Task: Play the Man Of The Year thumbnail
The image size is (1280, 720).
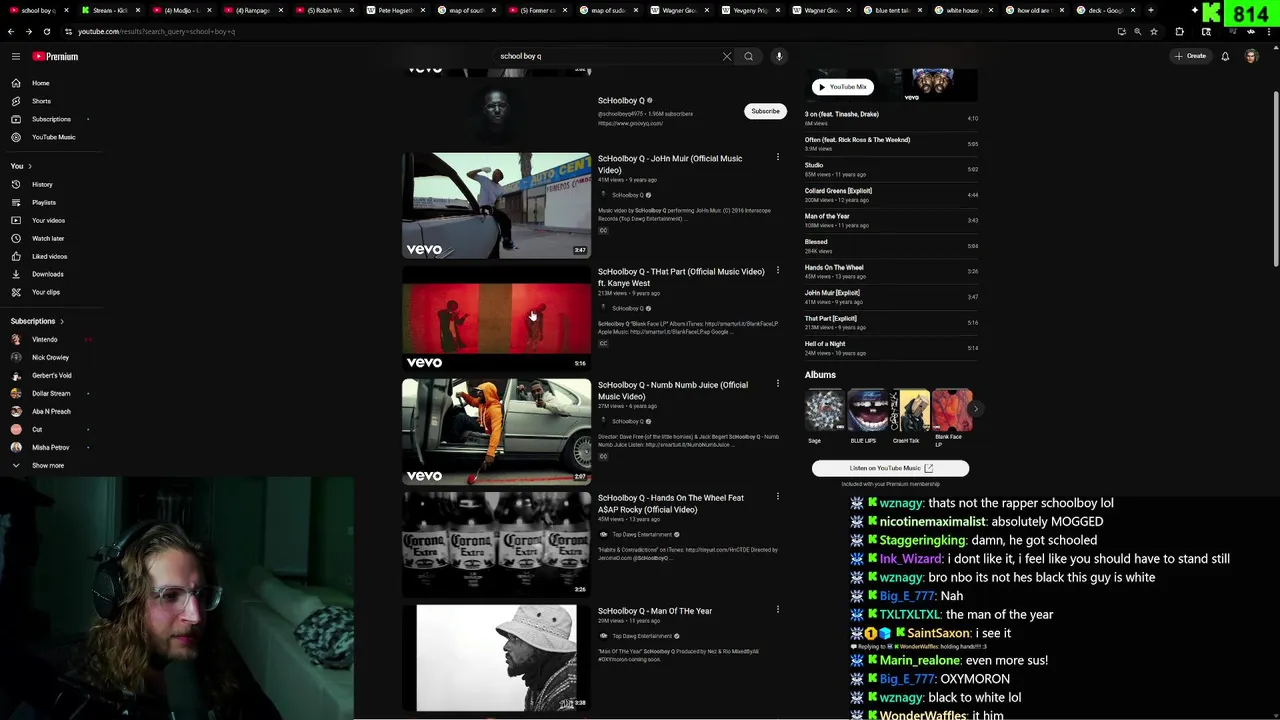Action: point(497,658)
